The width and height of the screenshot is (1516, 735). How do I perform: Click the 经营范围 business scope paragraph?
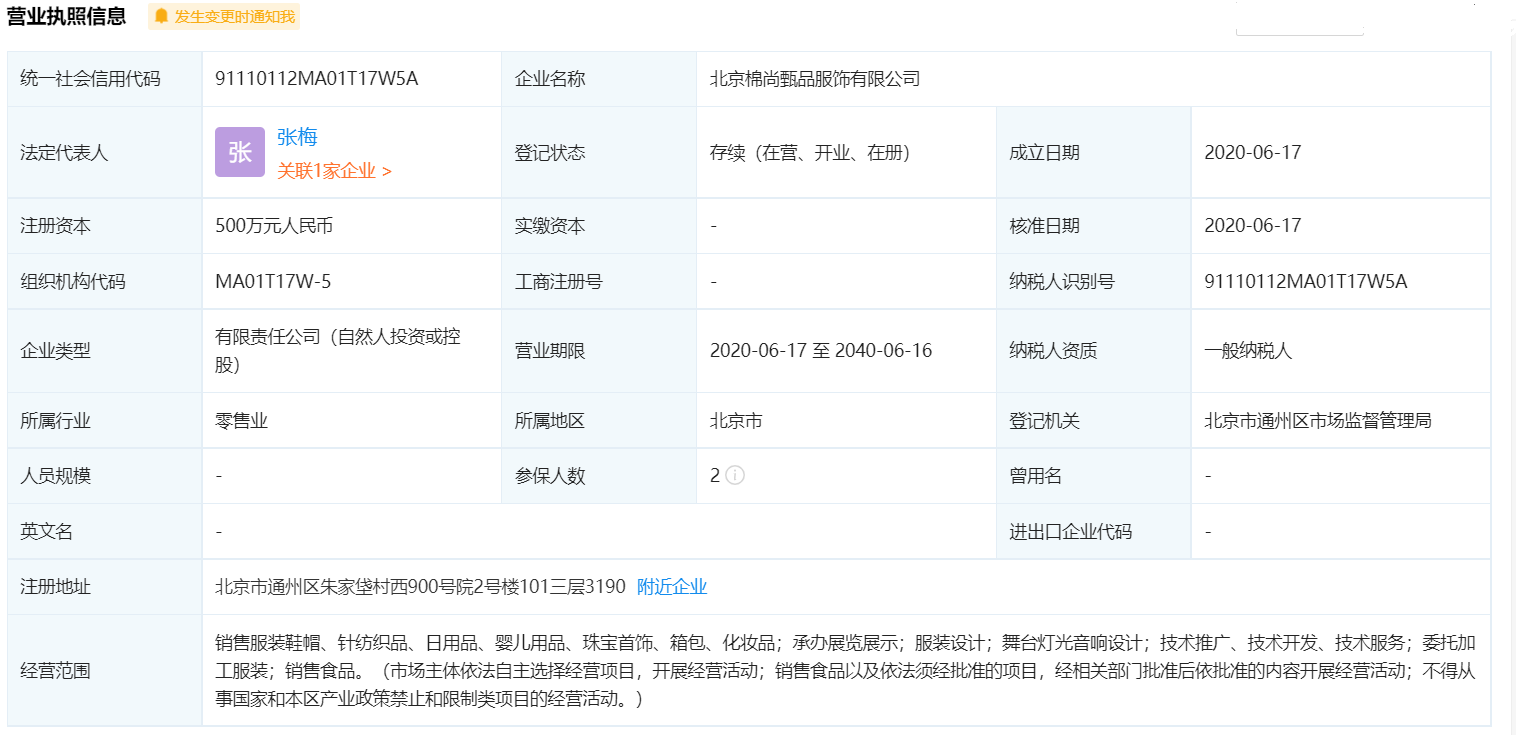[845, 671]
